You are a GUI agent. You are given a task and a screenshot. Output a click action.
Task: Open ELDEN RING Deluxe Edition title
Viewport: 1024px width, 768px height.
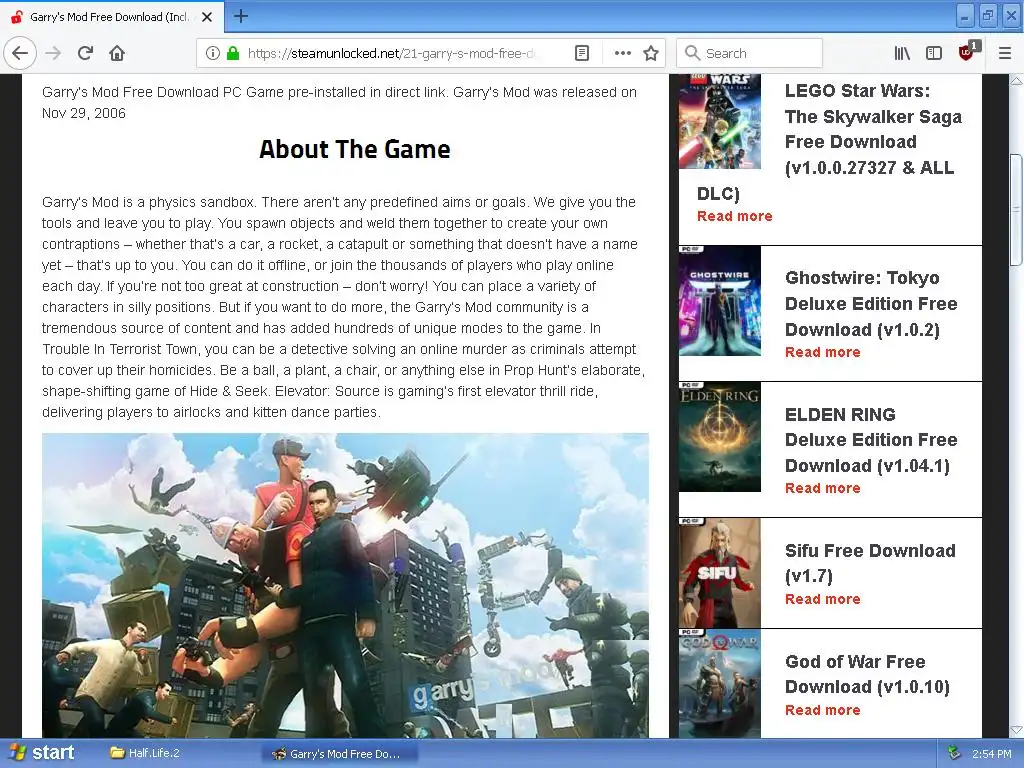[871, 440]
